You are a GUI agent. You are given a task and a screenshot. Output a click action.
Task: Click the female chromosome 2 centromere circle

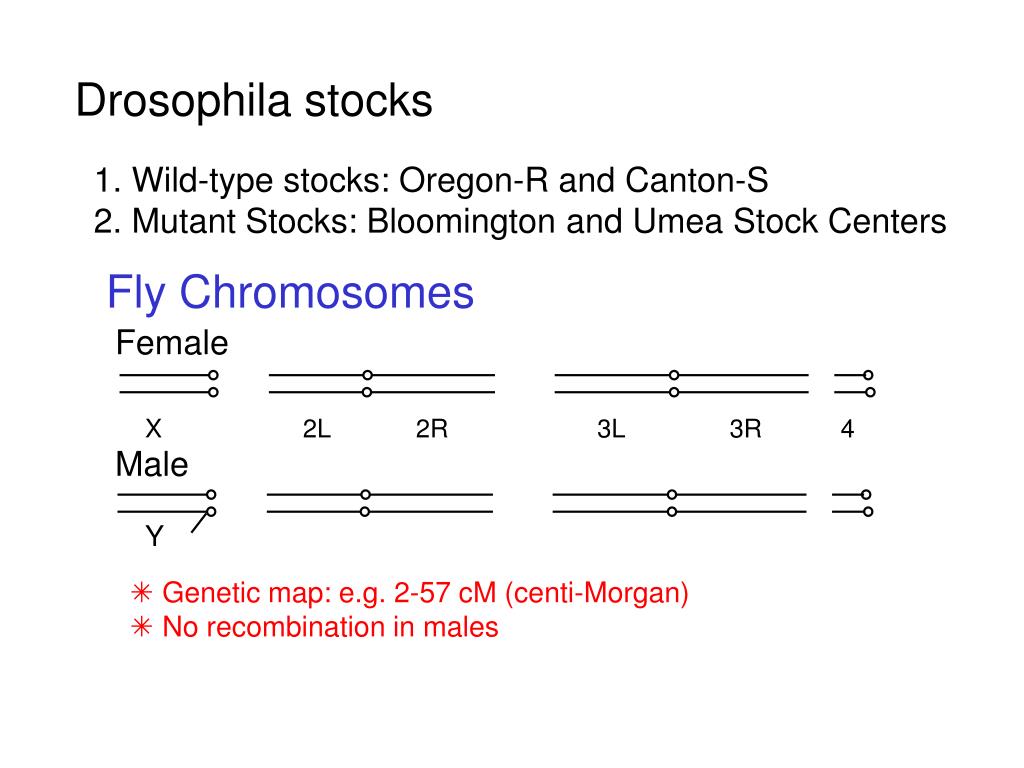(368, 383)
